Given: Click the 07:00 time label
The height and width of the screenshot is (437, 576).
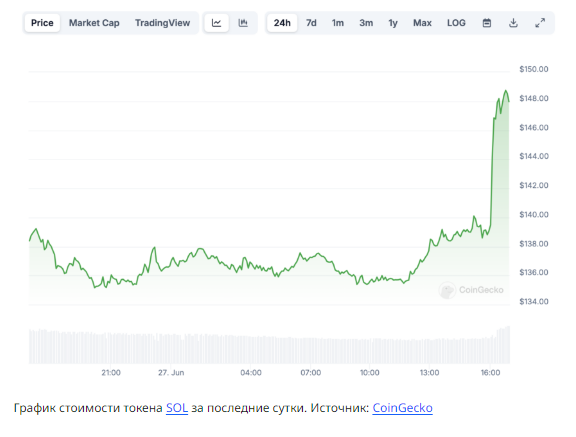Looking at the screenshot, I should tap(311, 373).
